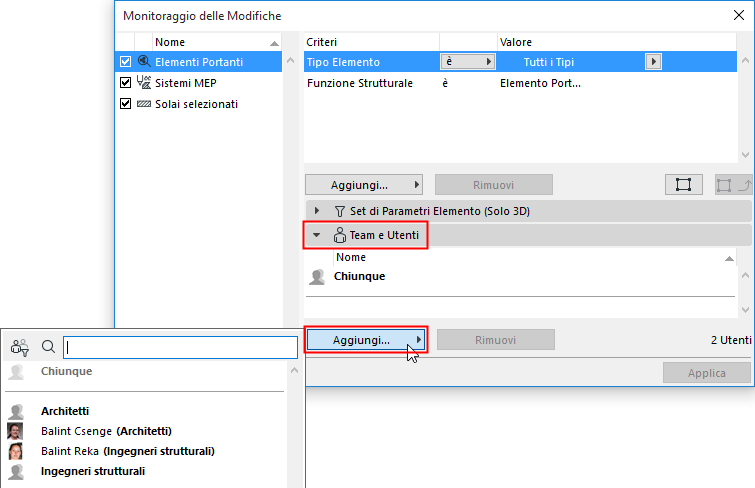The height and width of the screenshot is (488, 755).
Task: Choose Balint Csenge (Architetti)
Action: point(106,431)
